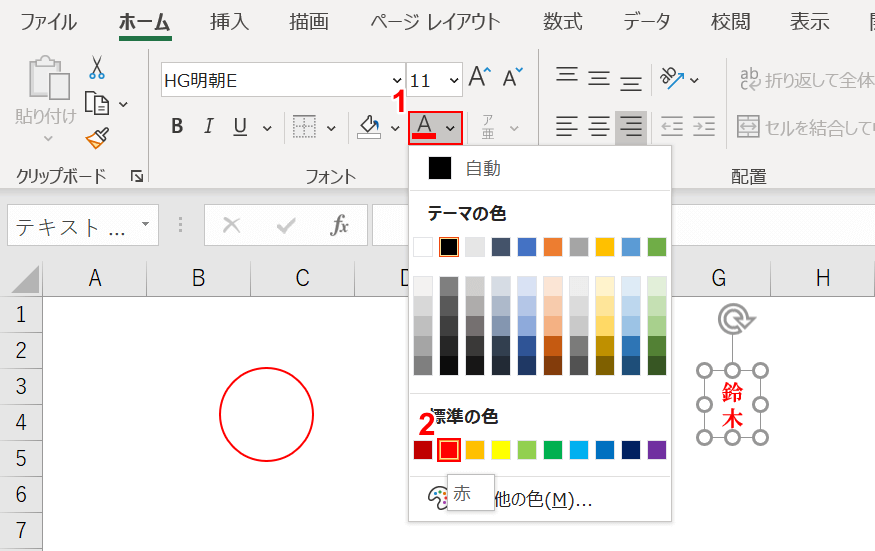
Task: Expand the Borders dropdown arrow
Action: click(x=331, y=128)
